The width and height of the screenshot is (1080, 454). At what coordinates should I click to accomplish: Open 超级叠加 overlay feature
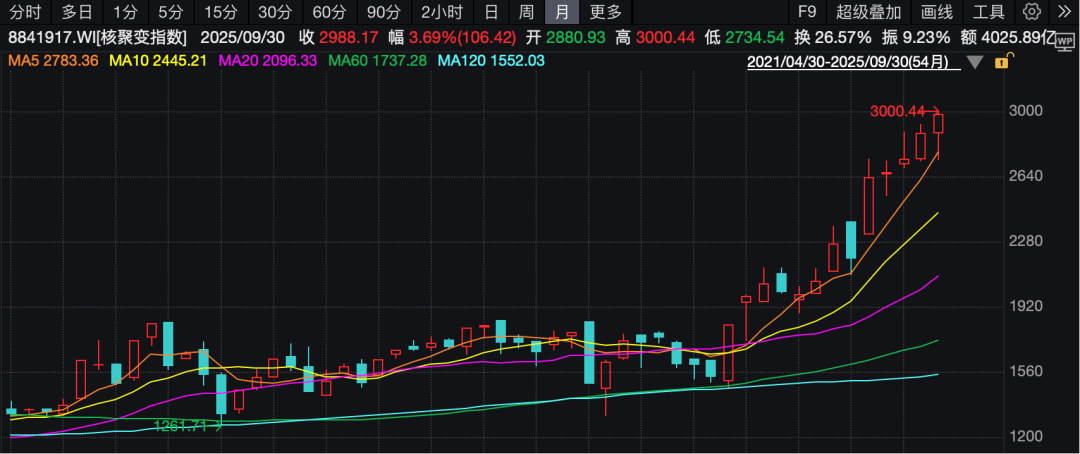tap(868, 12)
